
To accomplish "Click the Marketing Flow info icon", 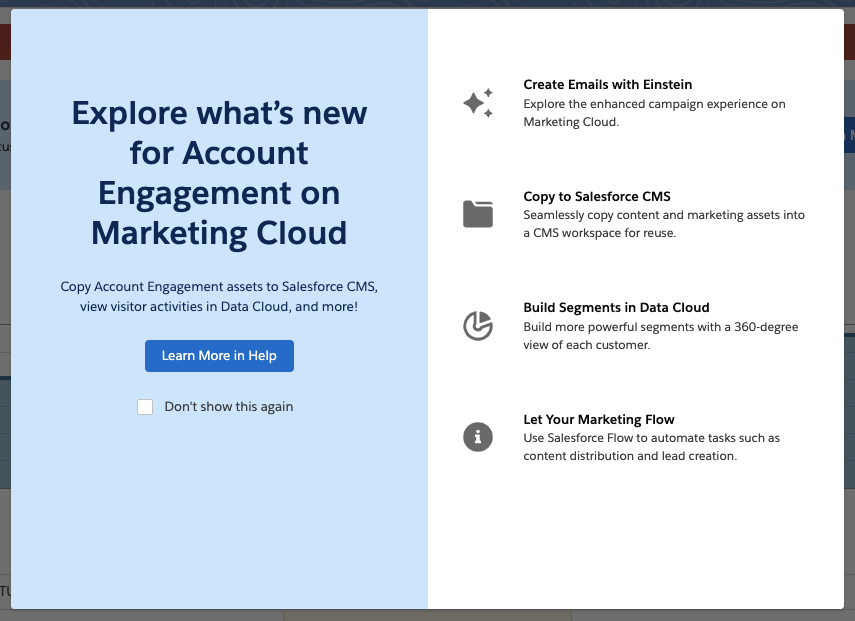I will (478, 437).
